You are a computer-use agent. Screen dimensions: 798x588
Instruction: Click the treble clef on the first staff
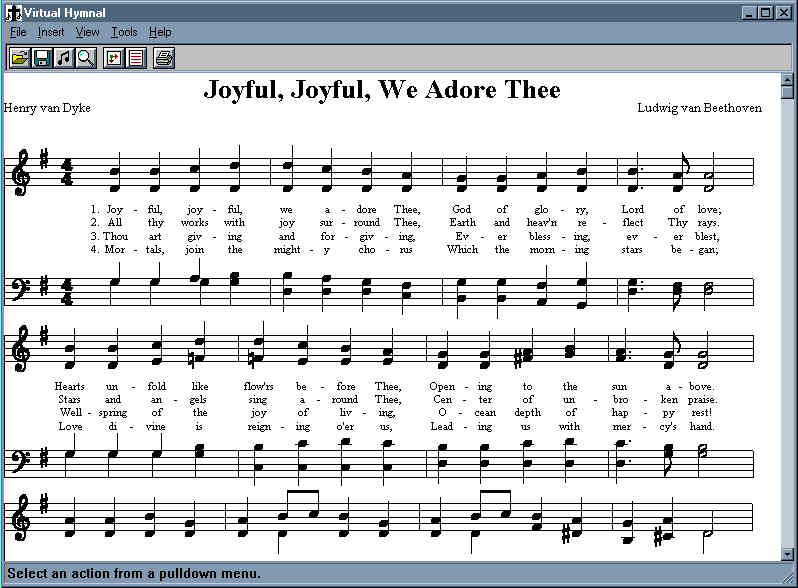[22, 172]
